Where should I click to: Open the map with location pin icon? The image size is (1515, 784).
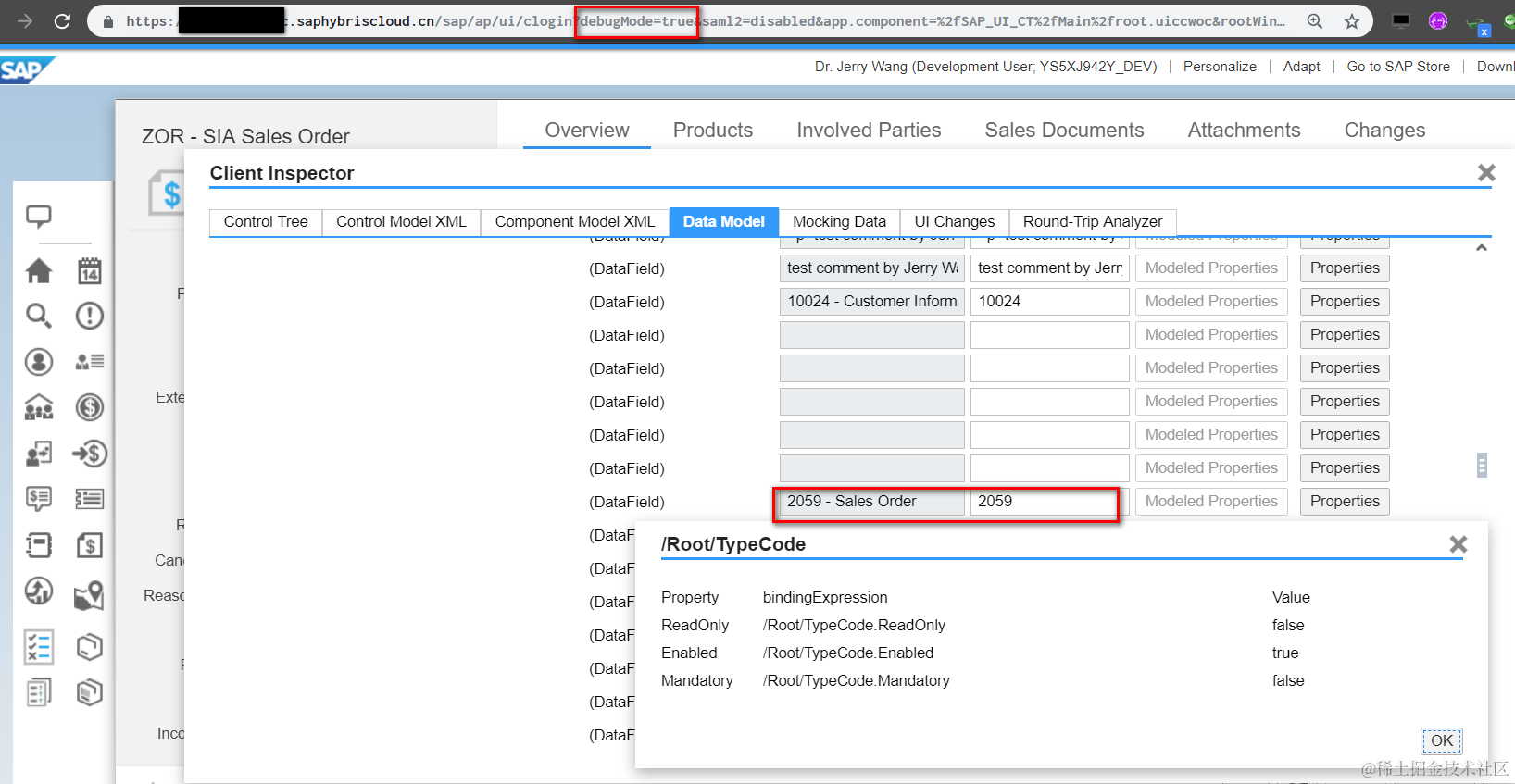[x=90, y=594]
